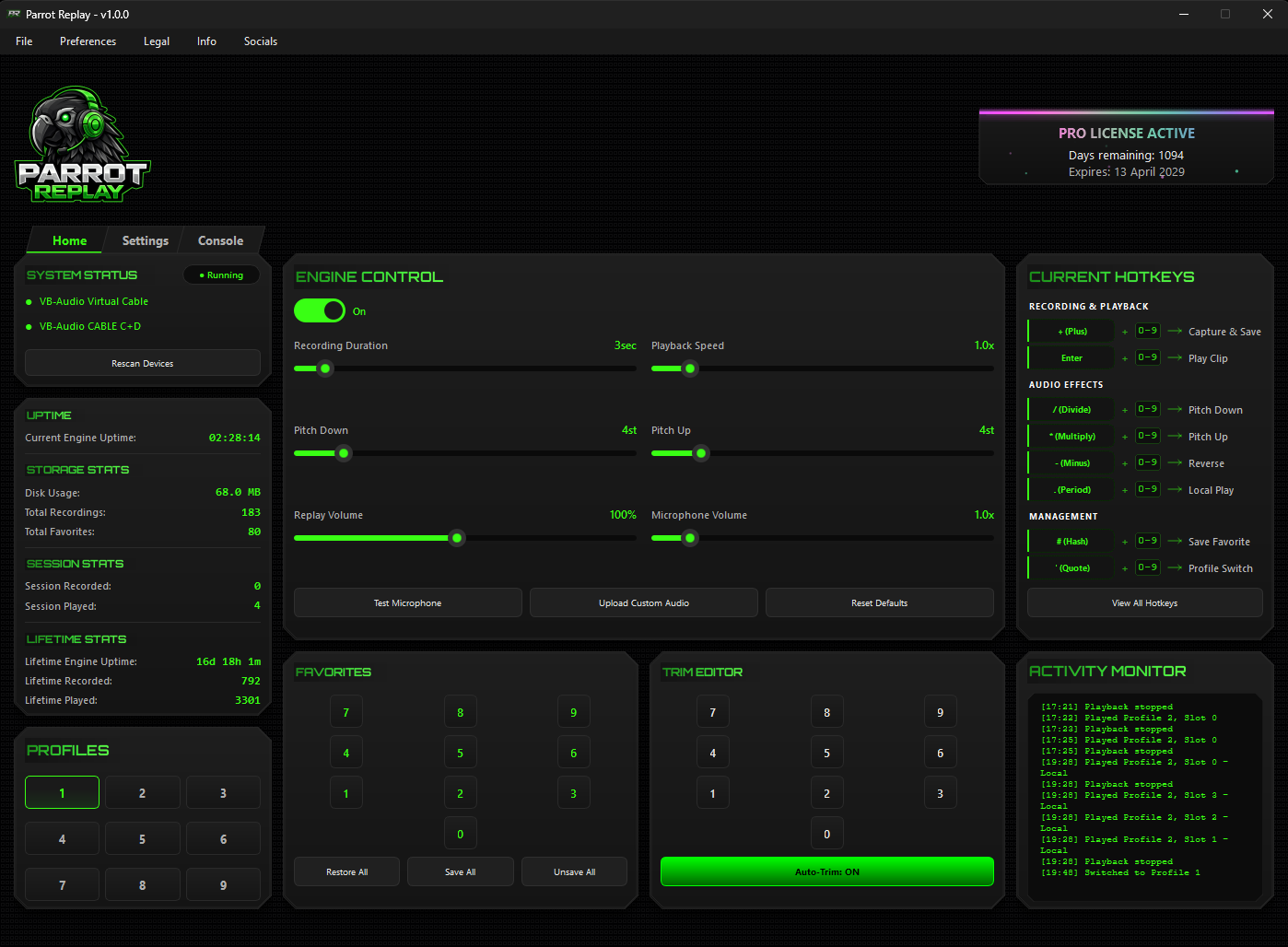
Task: Click the Rescan Devices button
Action: click(x=142, y=362)
